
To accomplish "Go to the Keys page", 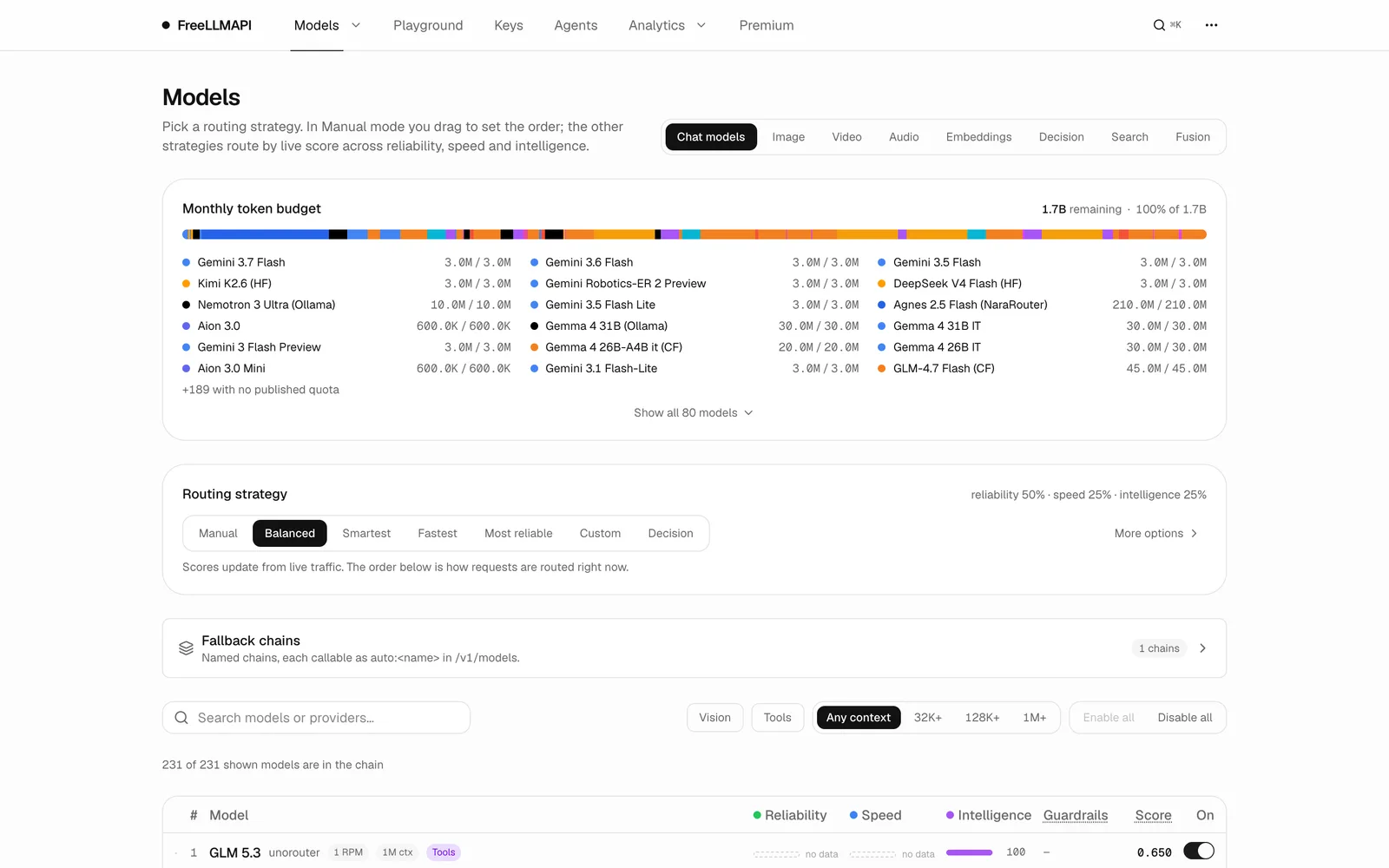I will [509, 25].
